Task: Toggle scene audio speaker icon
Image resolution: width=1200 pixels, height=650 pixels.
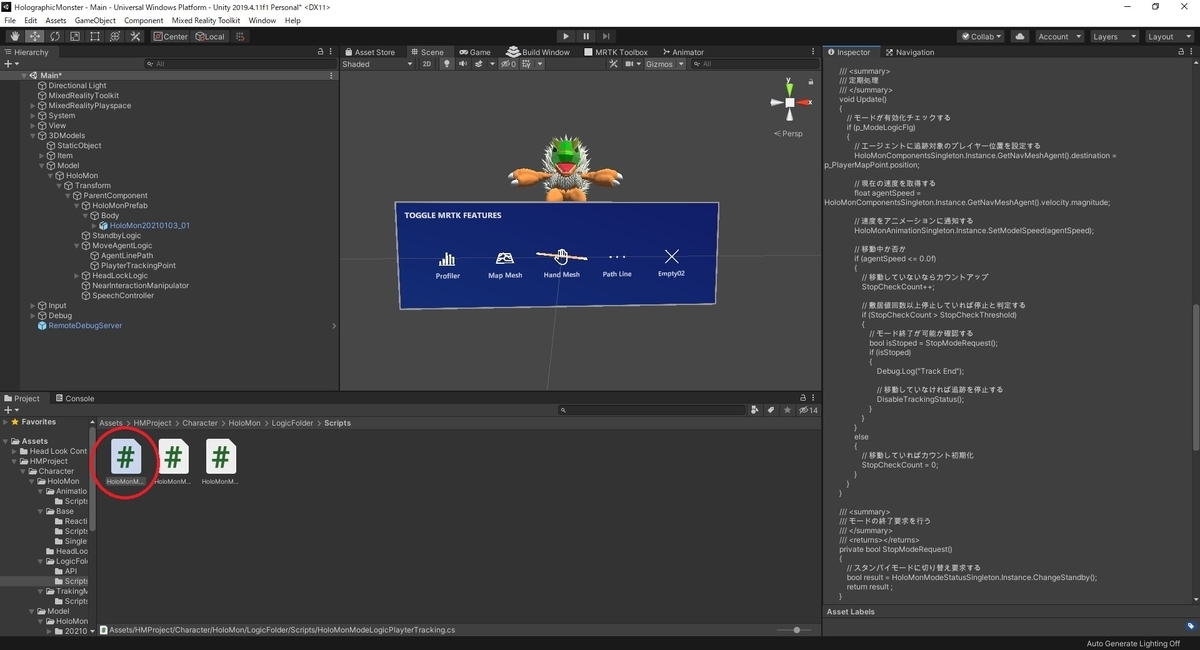Action: coord(463,64)
